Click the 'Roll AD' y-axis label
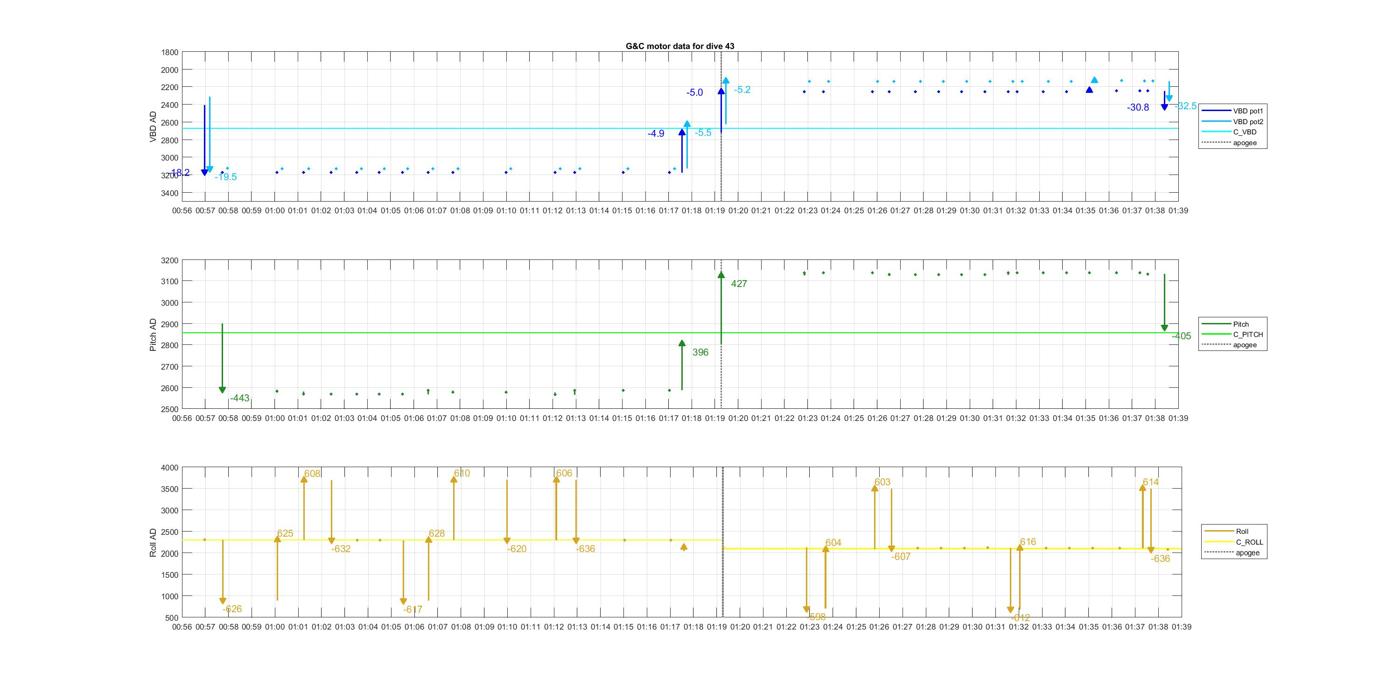 pyautogui.click(x=153, y=542)
